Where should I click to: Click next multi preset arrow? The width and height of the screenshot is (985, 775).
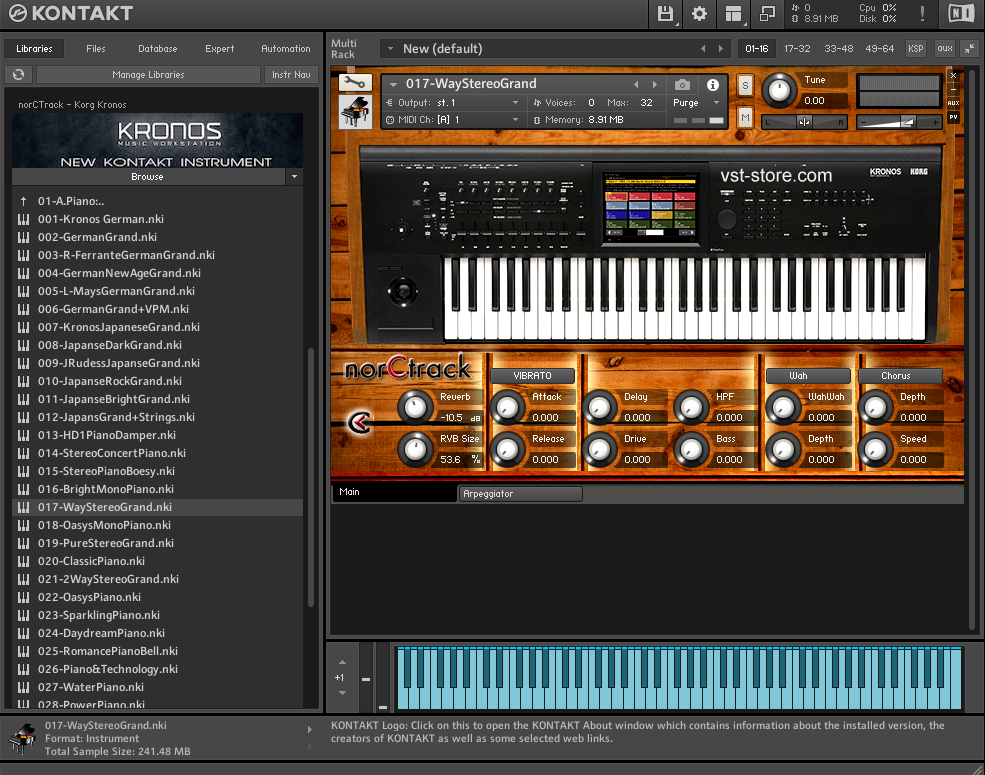[721, 49]
